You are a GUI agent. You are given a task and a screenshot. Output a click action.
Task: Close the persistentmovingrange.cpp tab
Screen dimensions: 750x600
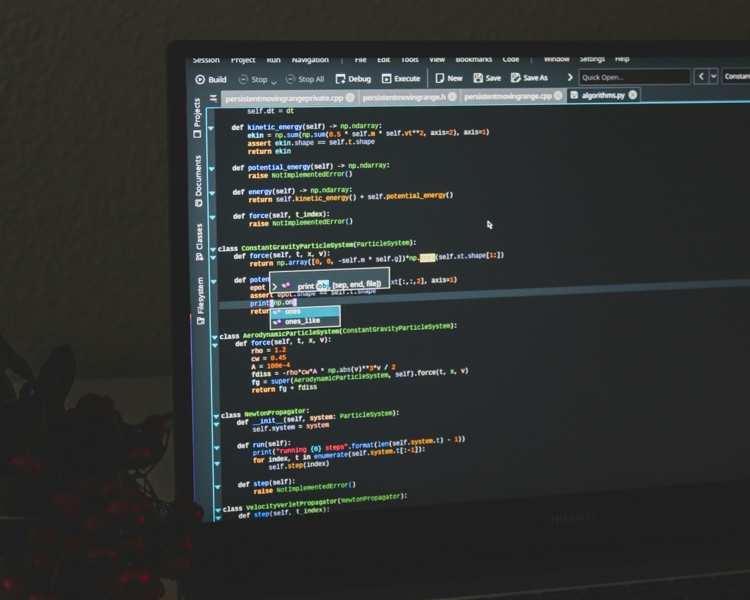(x=558, y=96)
